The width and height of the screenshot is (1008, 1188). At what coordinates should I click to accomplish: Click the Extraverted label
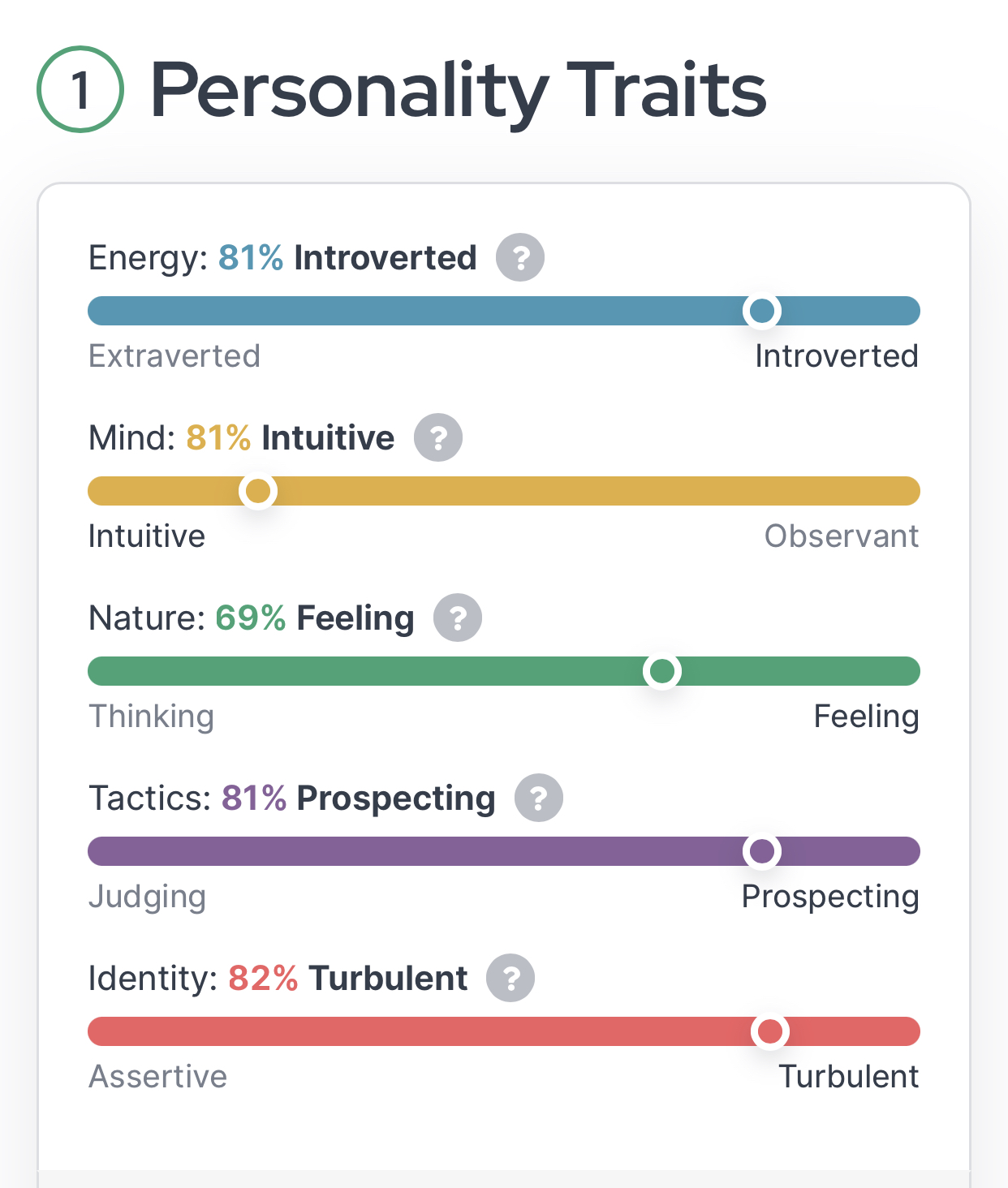pos(174,356)
